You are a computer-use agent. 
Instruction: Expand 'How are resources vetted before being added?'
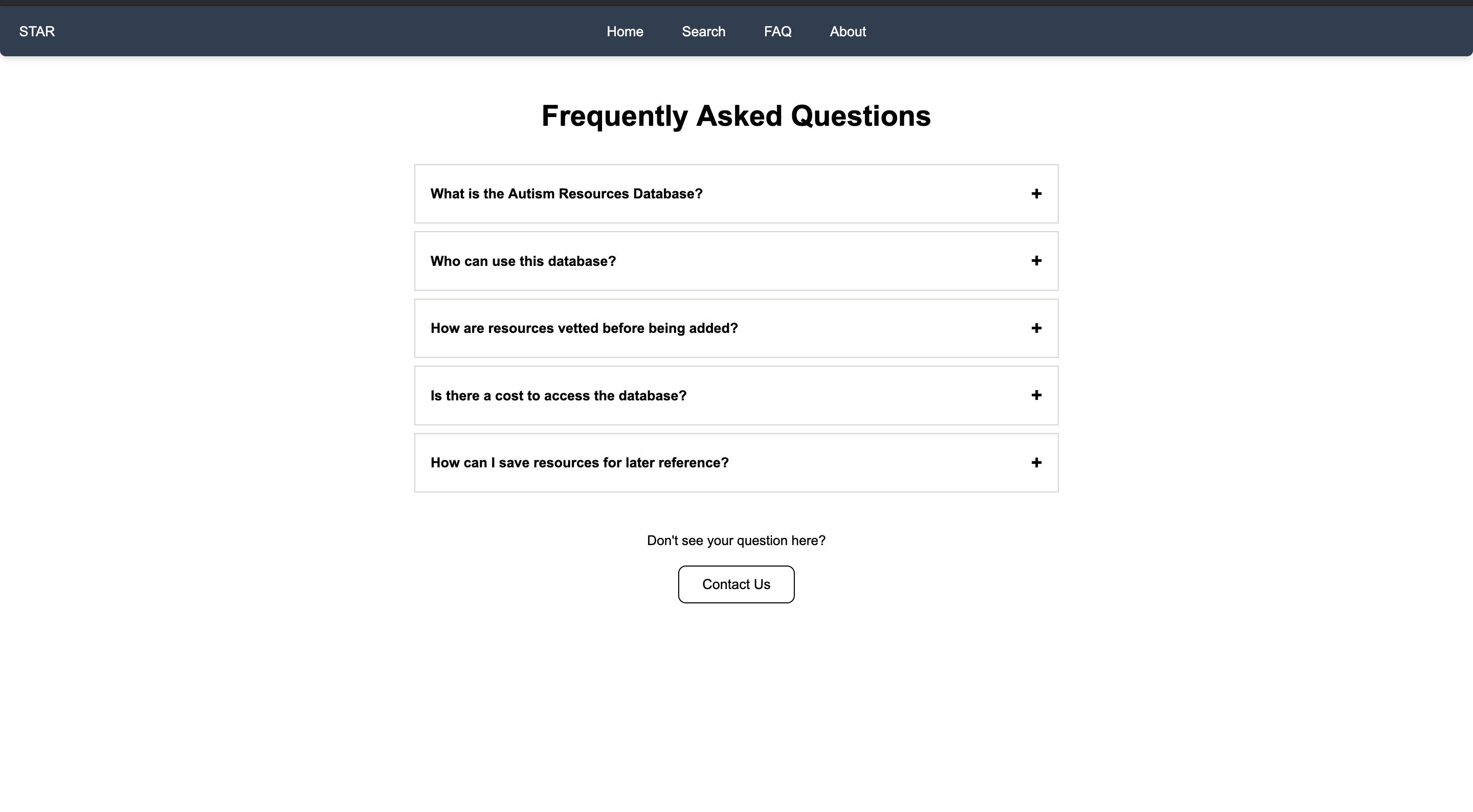coord(584,328)
